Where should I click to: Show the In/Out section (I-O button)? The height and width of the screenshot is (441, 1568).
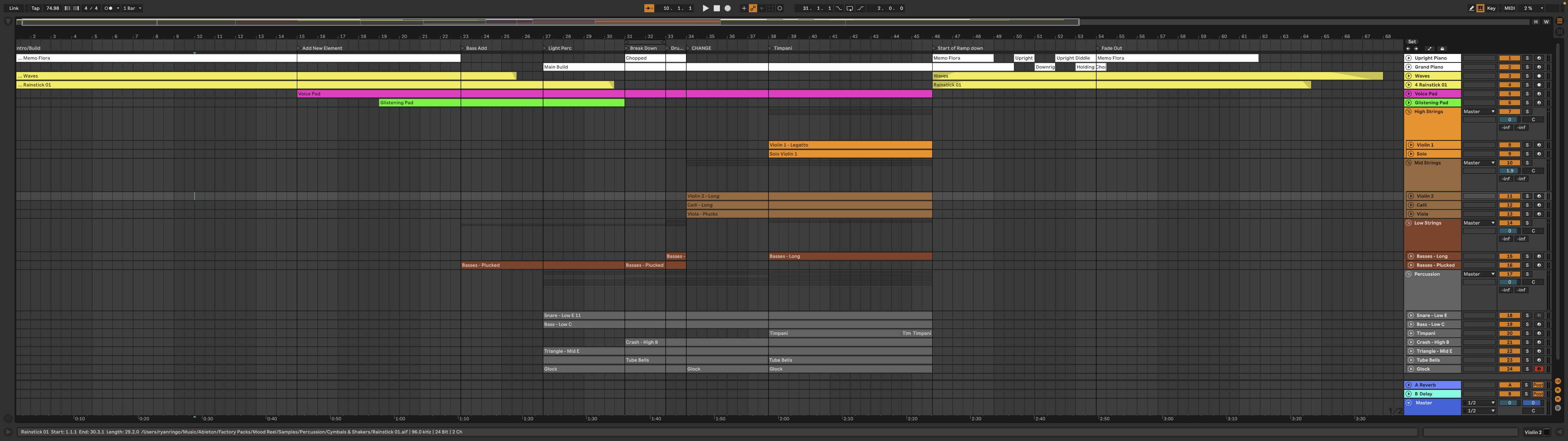pyautogui.click(x=1558, y=382)
